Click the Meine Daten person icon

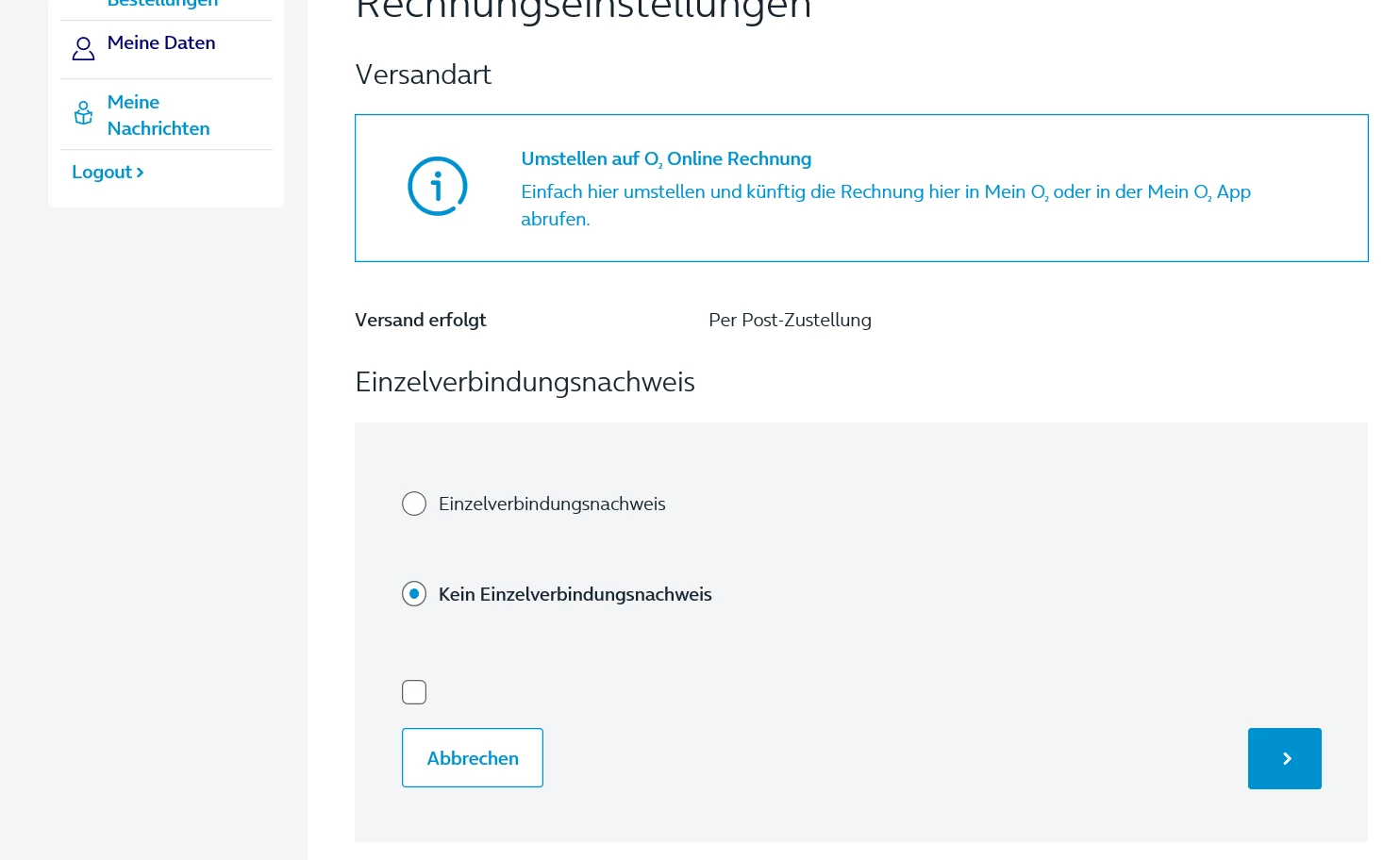(83, 48)
